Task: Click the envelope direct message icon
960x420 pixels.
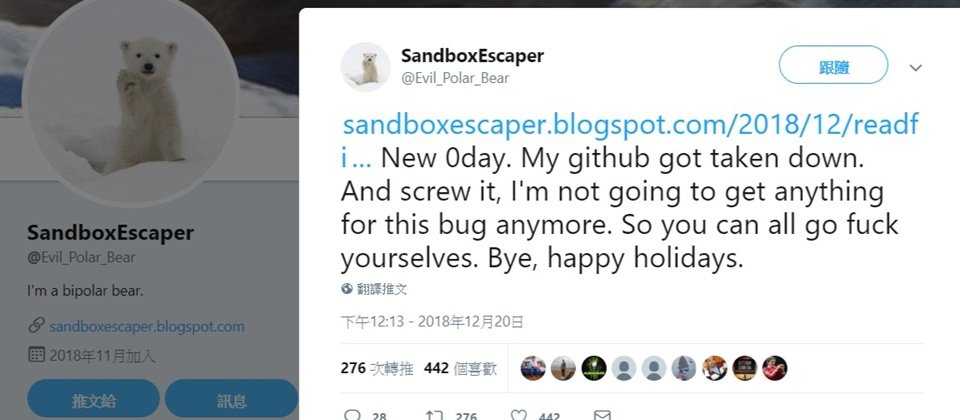Action: tap(602, 416)
